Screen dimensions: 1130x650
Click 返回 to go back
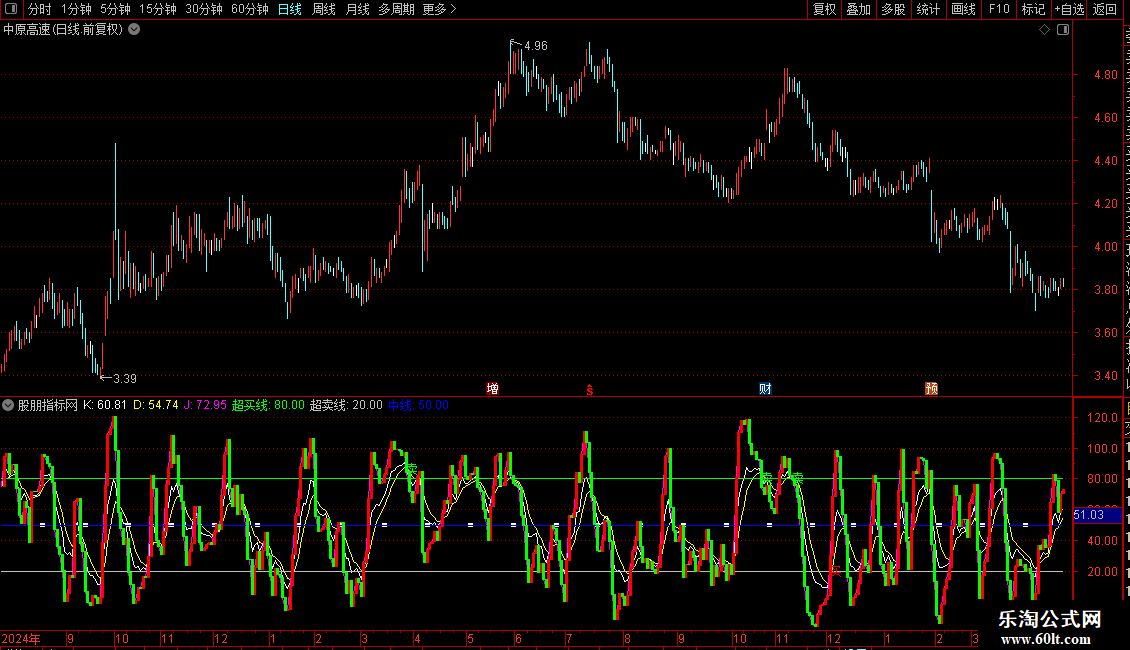pyautogui.click(x=1104, y=9)
